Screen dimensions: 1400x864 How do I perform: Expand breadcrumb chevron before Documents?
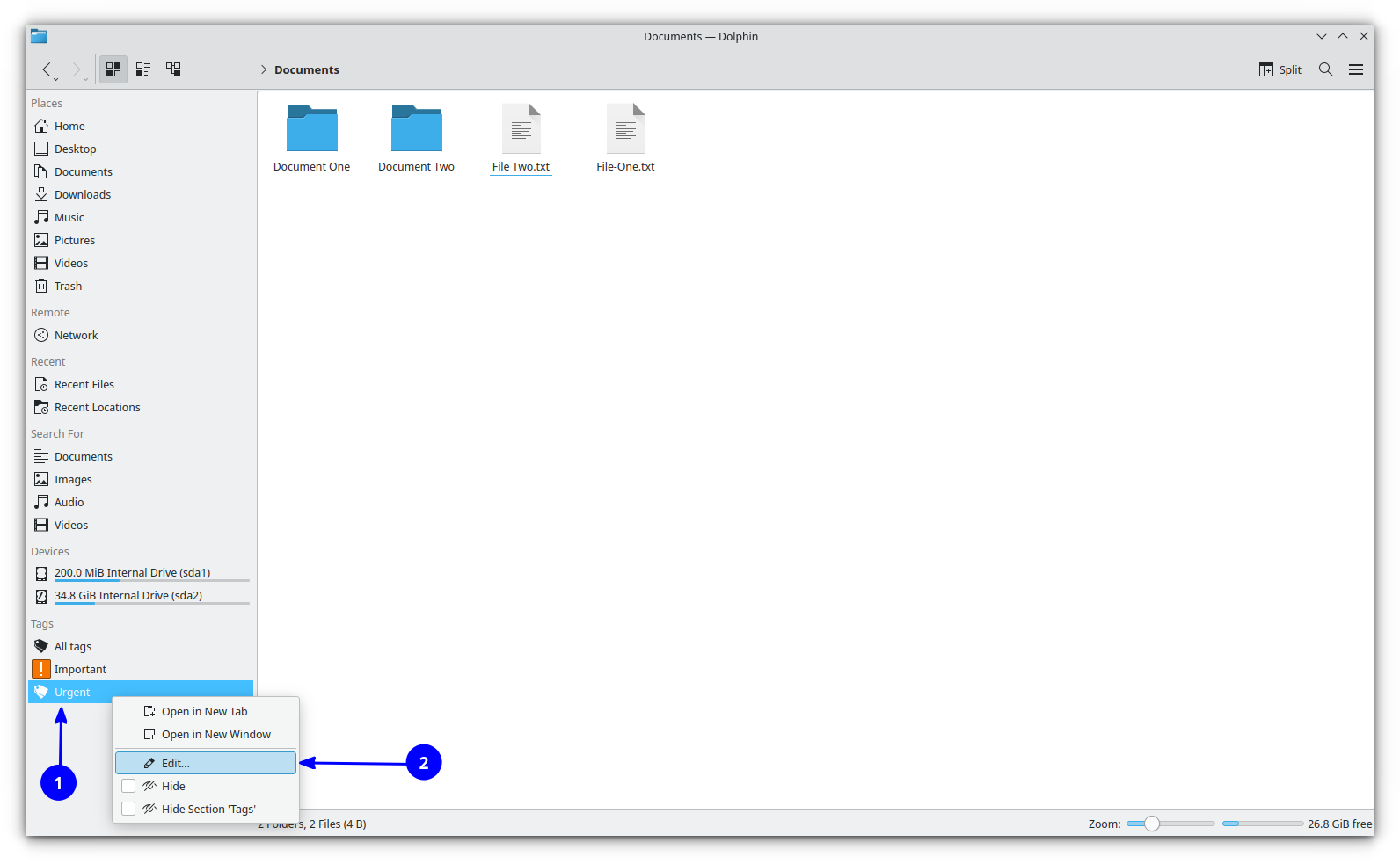coord(263,69)
